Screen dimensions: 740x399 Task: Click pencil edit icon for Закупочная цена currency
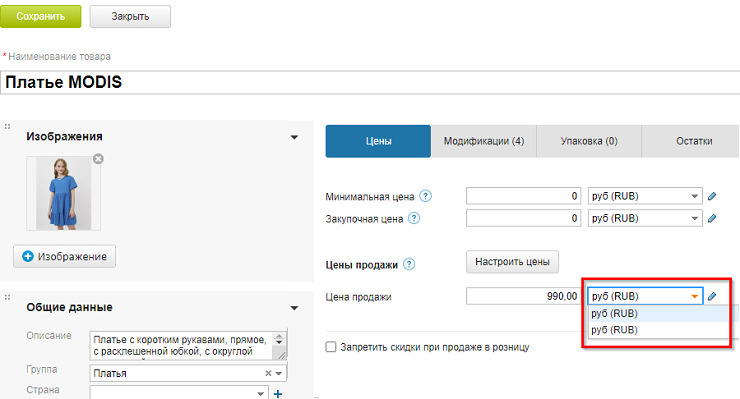coord(712,218)
